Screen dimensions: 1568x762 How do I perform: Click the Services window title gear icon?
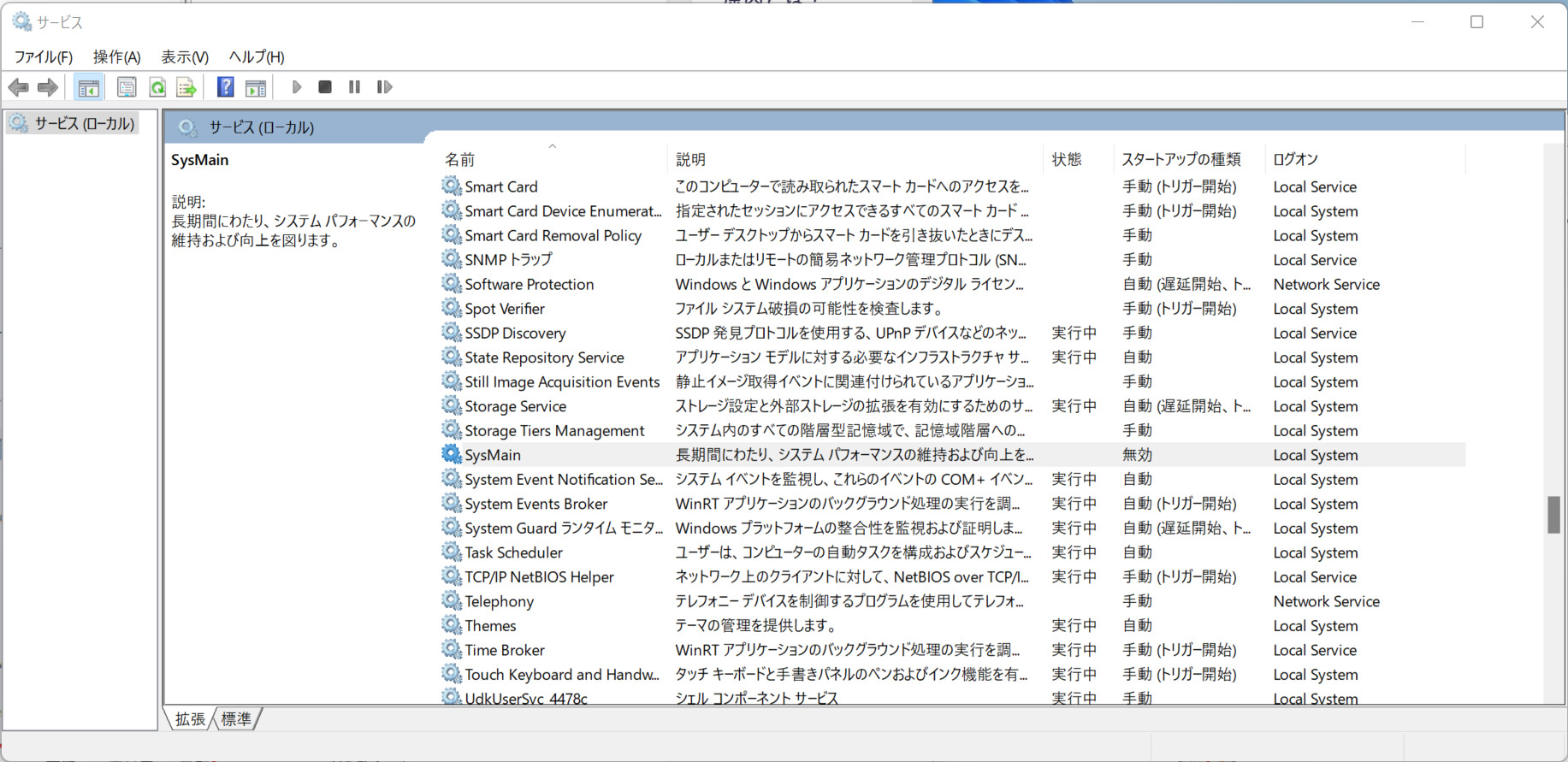(x=21, y=21)
